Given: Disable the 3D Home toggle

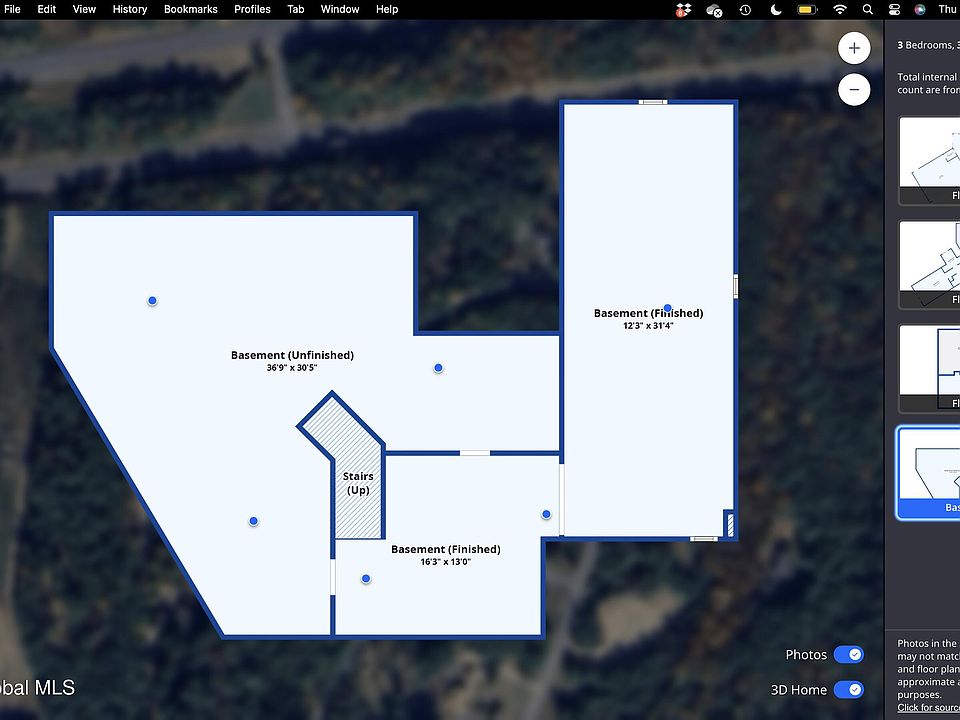Looking at the screenshot, I should (848, 689).
